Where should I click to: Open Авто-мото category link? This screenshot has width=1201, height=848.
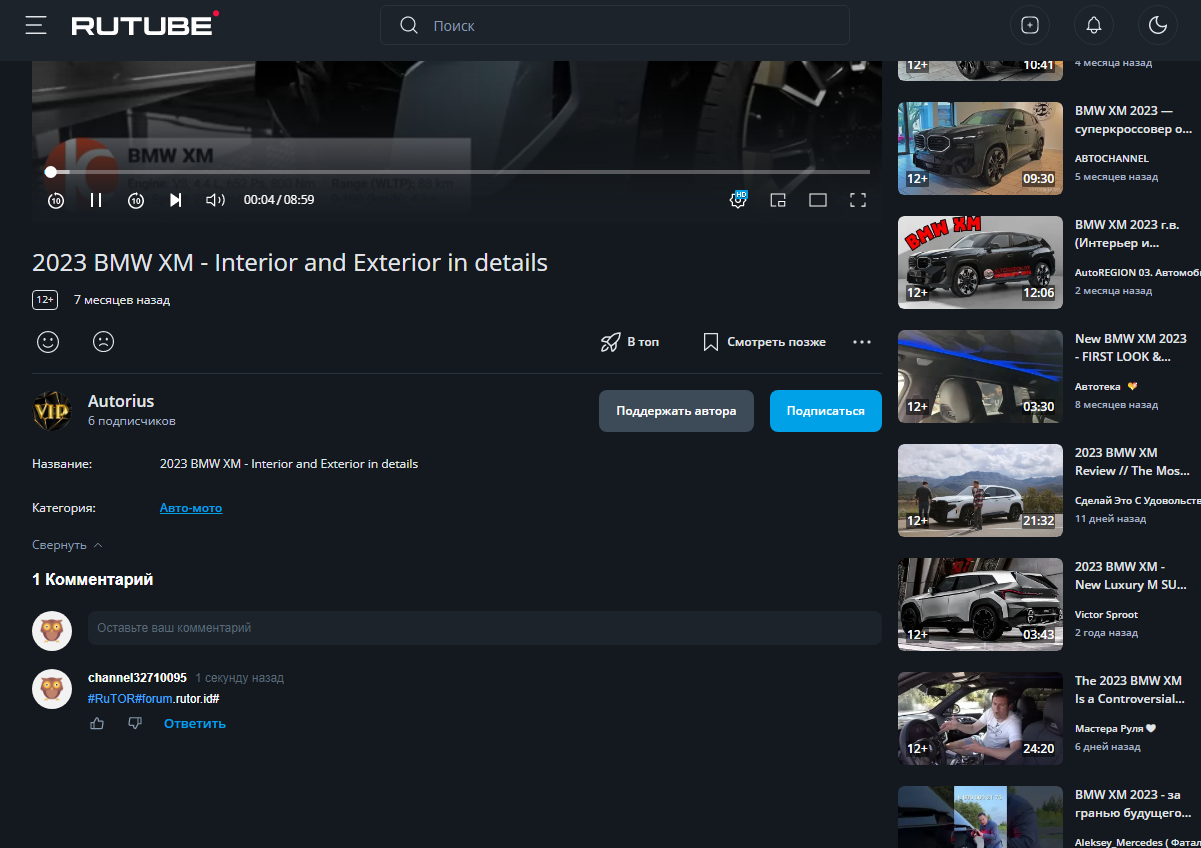tap(191, 508)
